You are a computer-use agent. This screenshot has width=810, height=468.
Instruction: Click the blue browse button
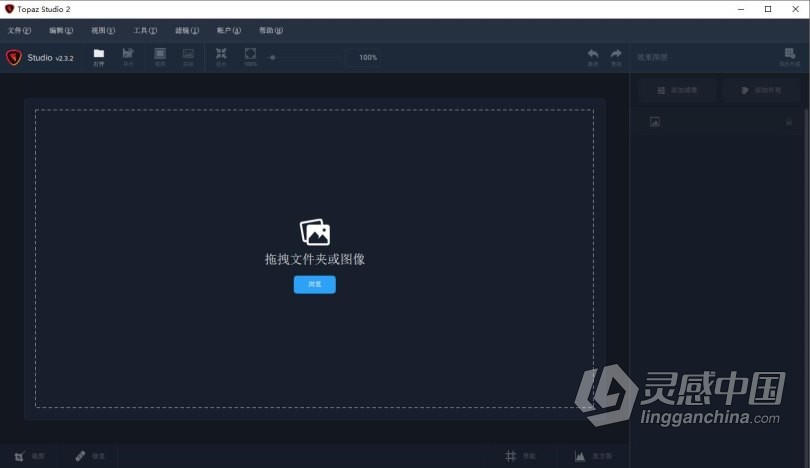(315, 284)
